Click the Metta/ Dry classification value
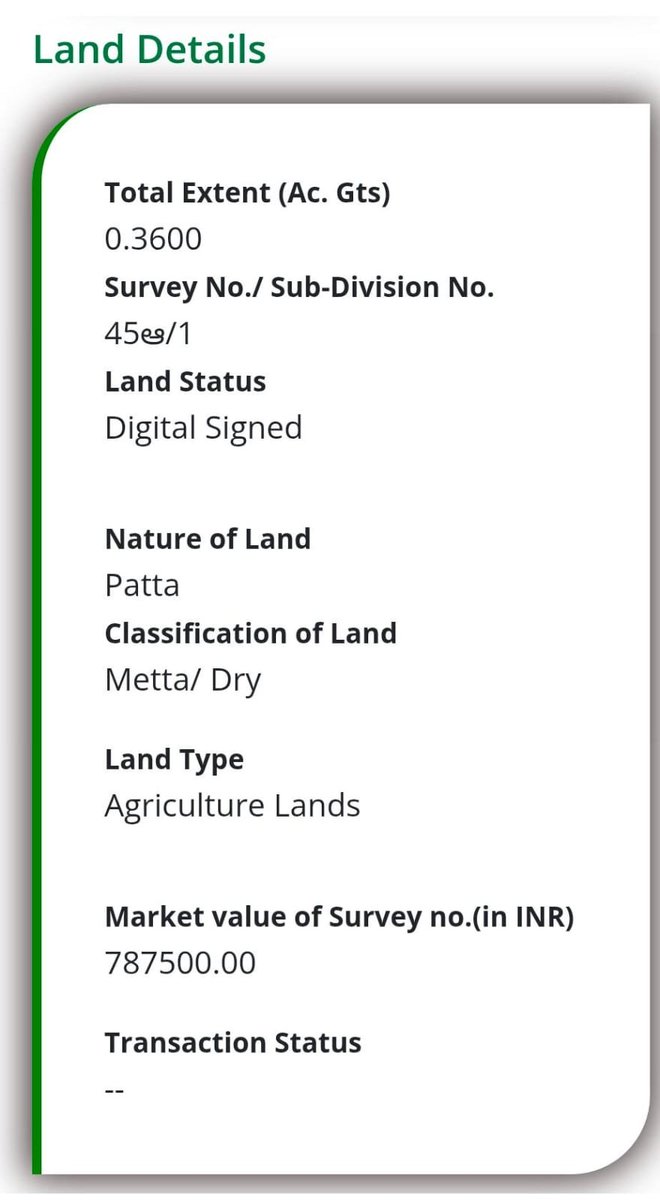Viewport: 660px width, 1200px height. (182, 682)
